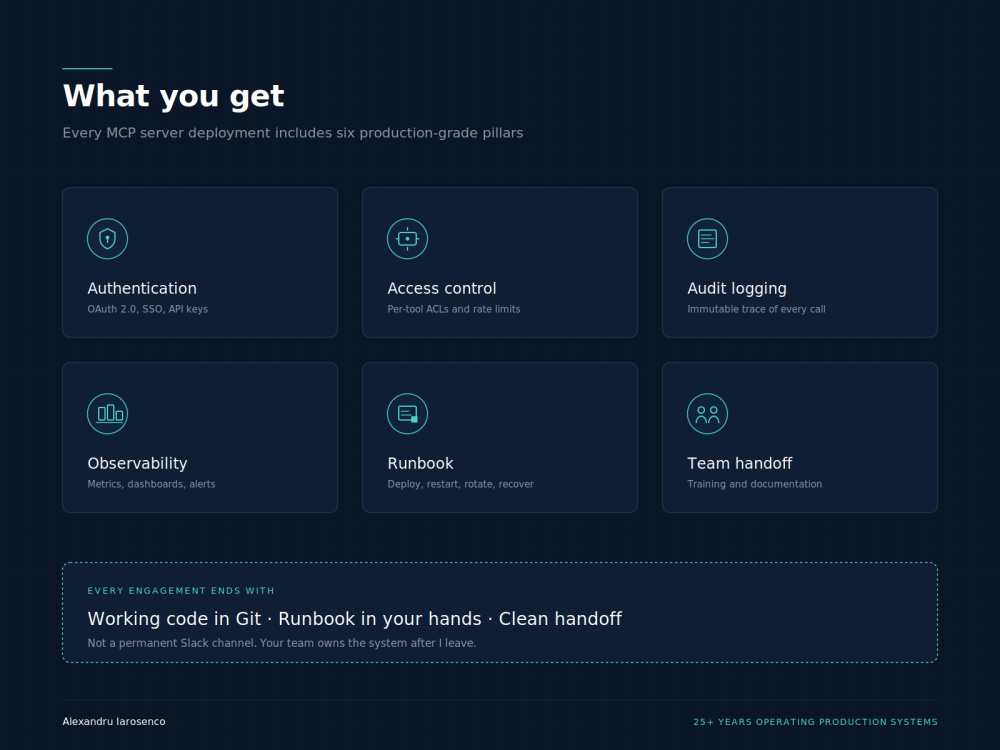Click the Observability bar chart icon
The width and height of the screenshot is (1000, 750).
click(x=107, y=413)
